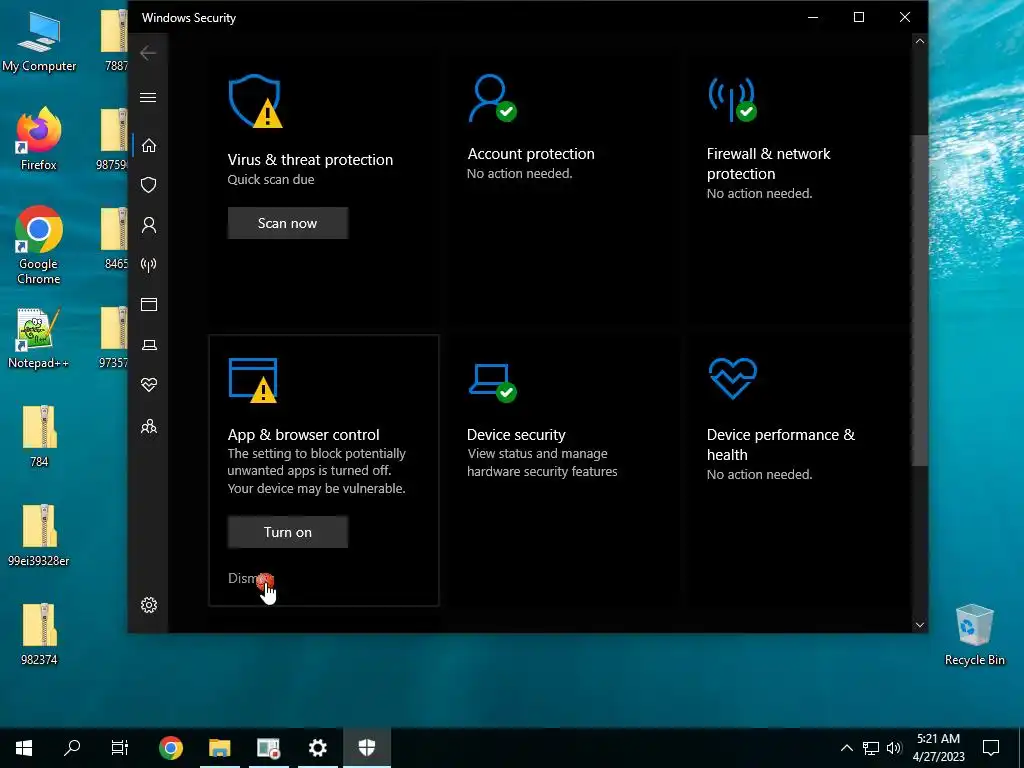
Task: Select the 99ei39328er zip folder
Action: pos(39,535)
